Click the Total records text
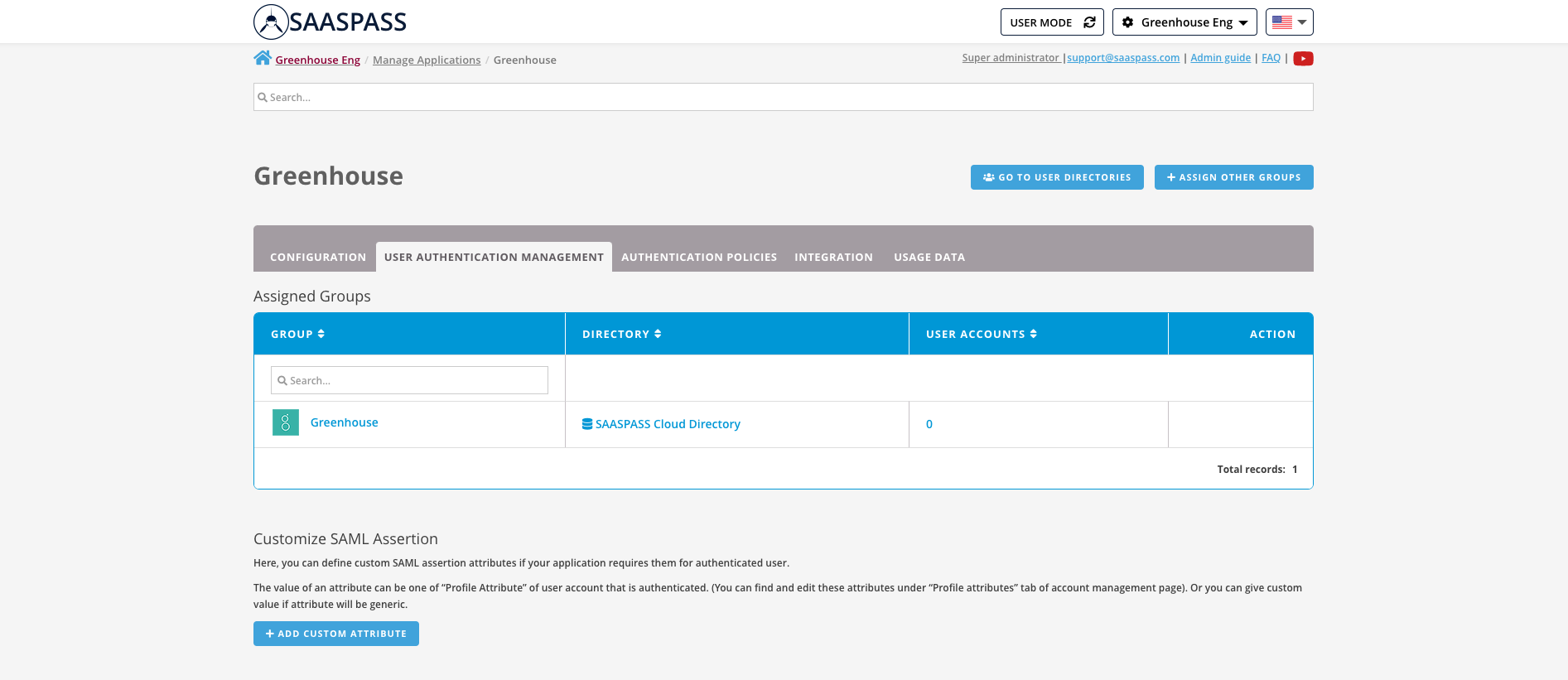 pos(1257,469)
